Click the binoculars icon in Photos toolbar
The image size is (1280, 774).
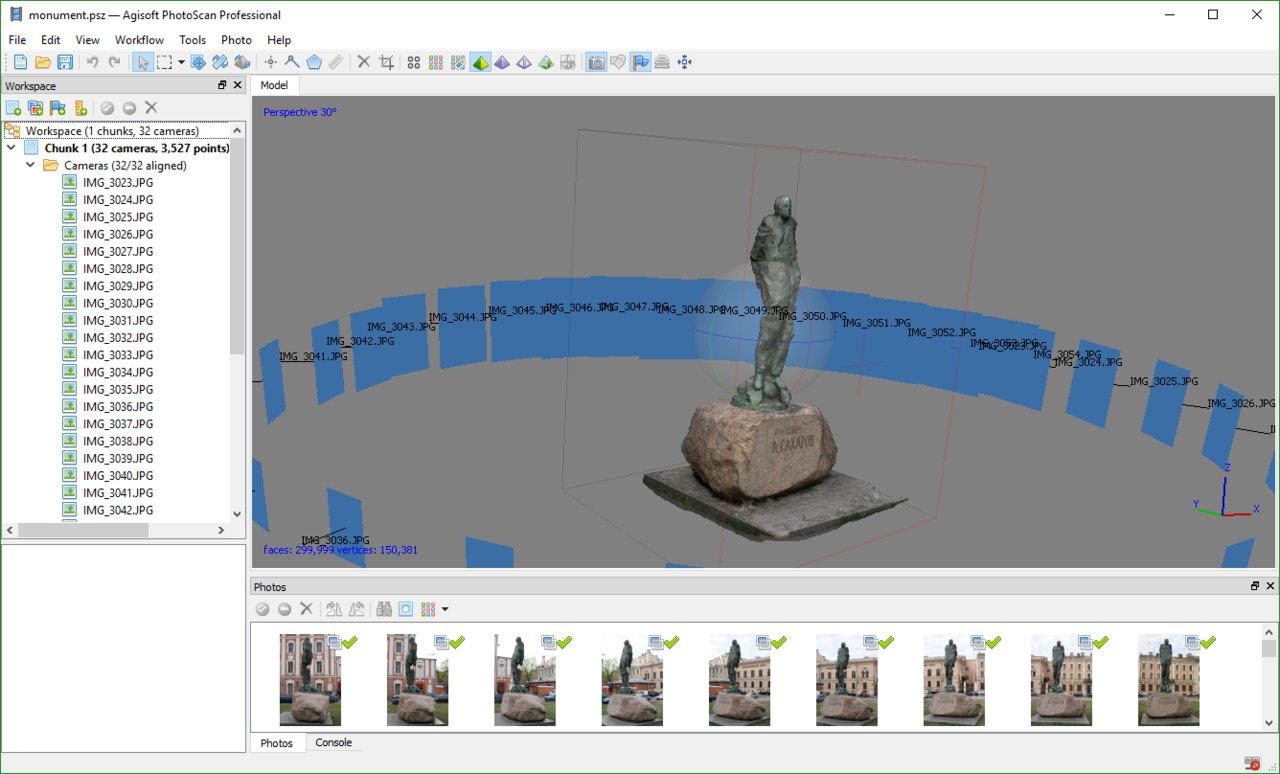click(x=384, y=609)
